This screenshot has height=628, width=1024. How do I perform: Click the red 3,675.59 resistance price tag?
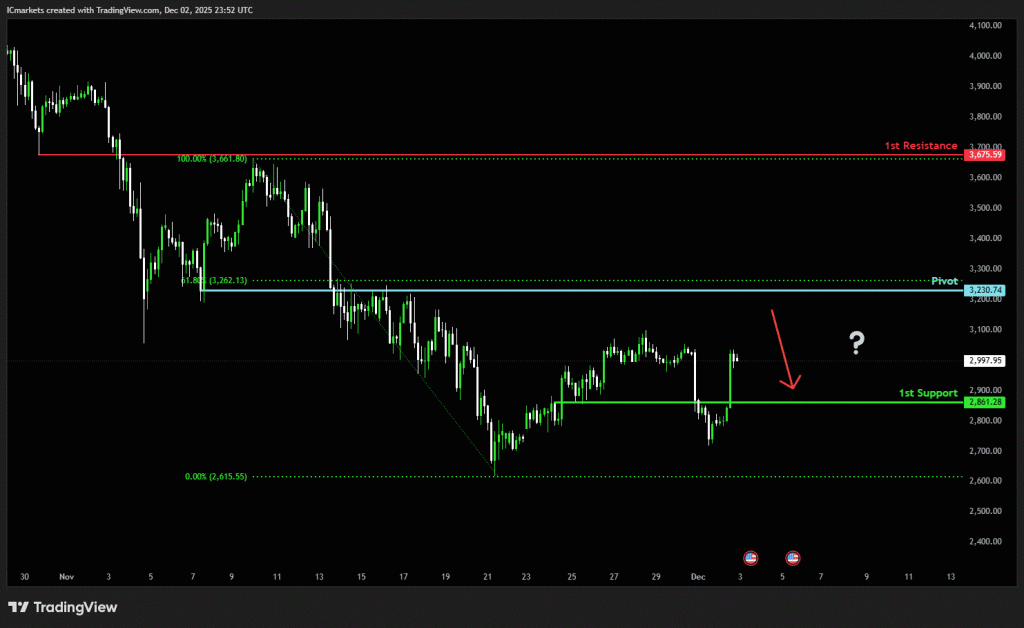[985, 155]
